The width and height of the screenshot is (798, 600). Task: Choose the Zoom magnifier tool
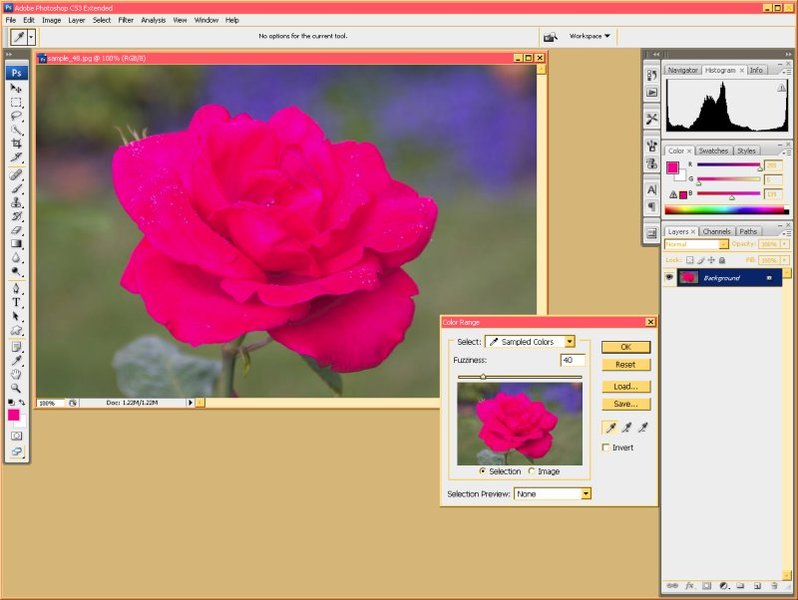(x=17, y=388)
